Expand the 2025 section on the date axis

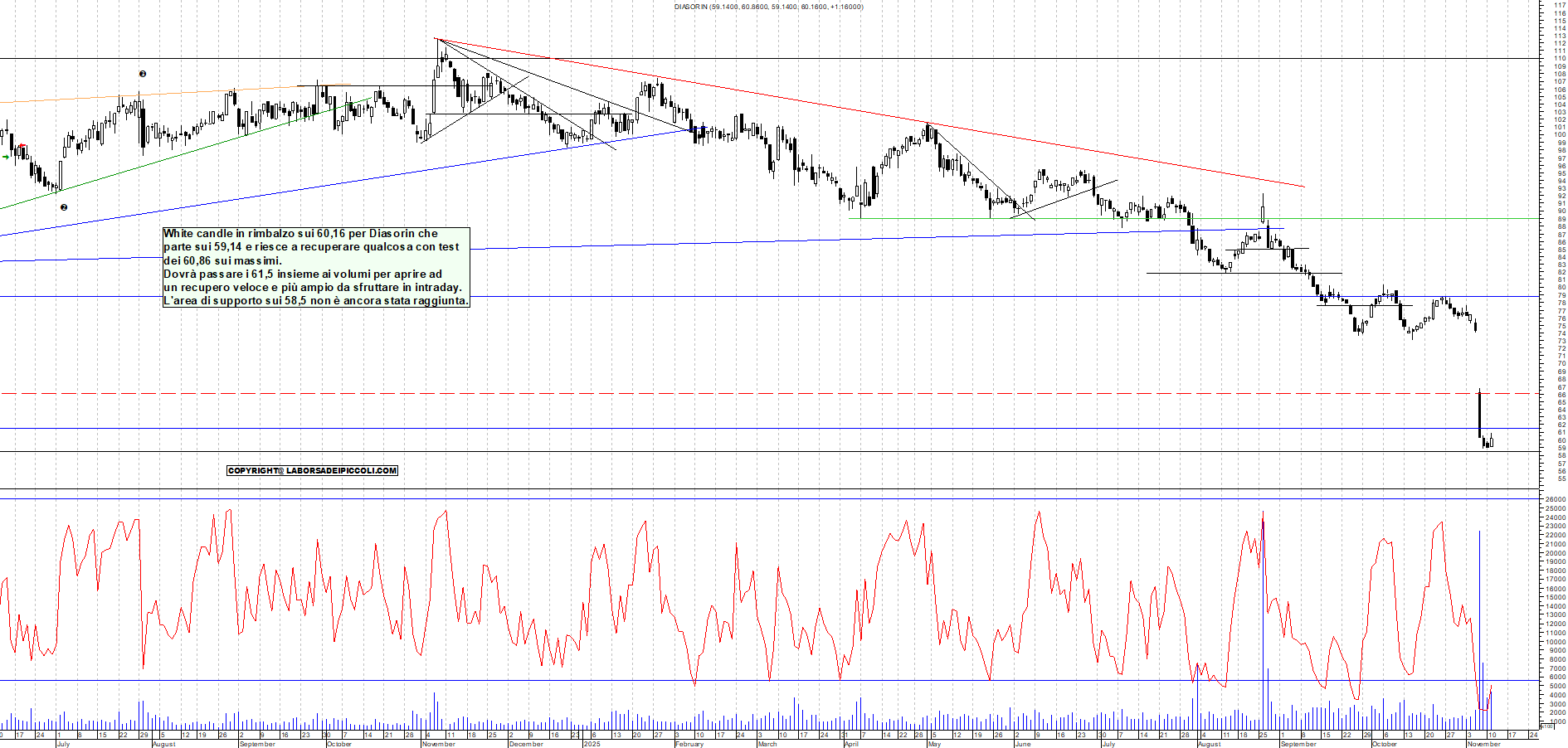[592, 742]
